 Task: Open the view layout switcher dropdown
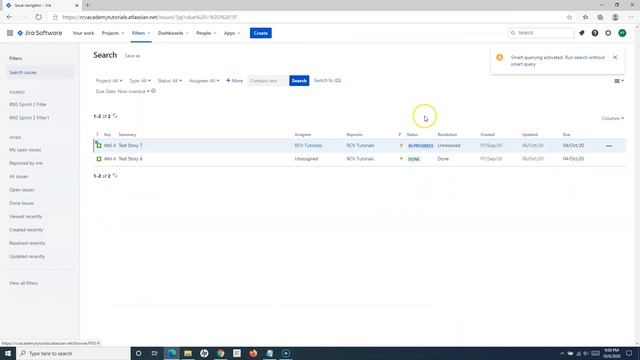(619, 81)
